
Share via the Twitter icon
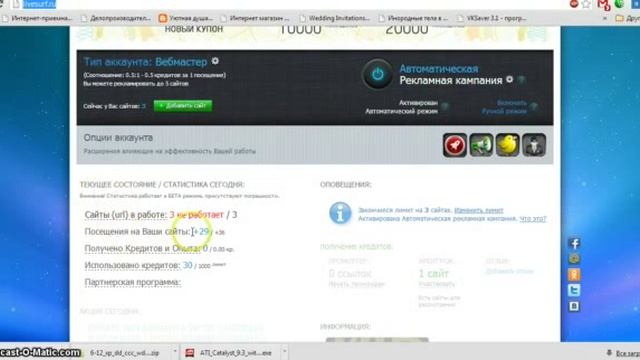point(574,290)
